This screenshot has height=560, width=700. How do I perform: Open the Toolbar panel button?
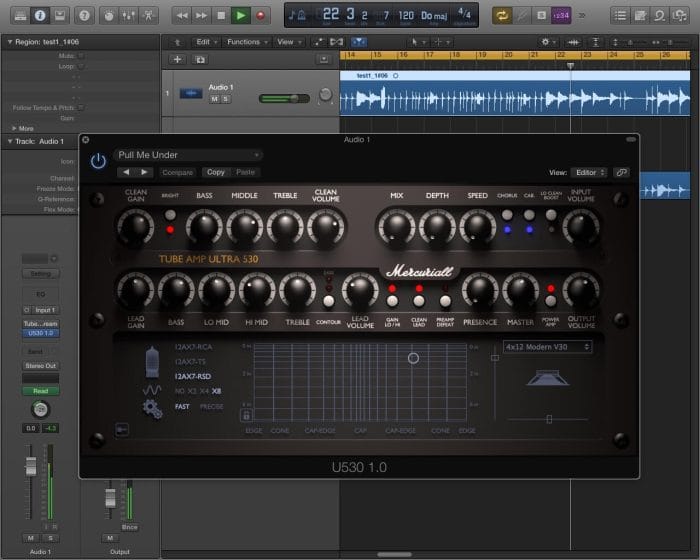click(x=59, y=16)
